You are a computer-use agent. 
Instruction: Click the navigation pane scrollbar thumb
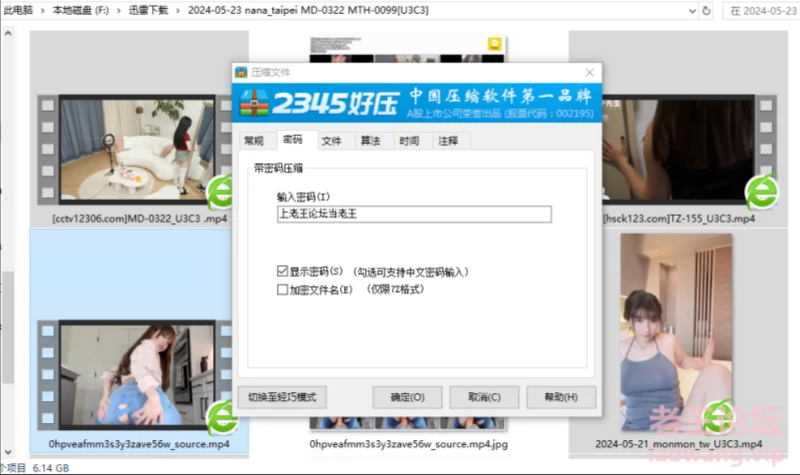tap(8, 327)
